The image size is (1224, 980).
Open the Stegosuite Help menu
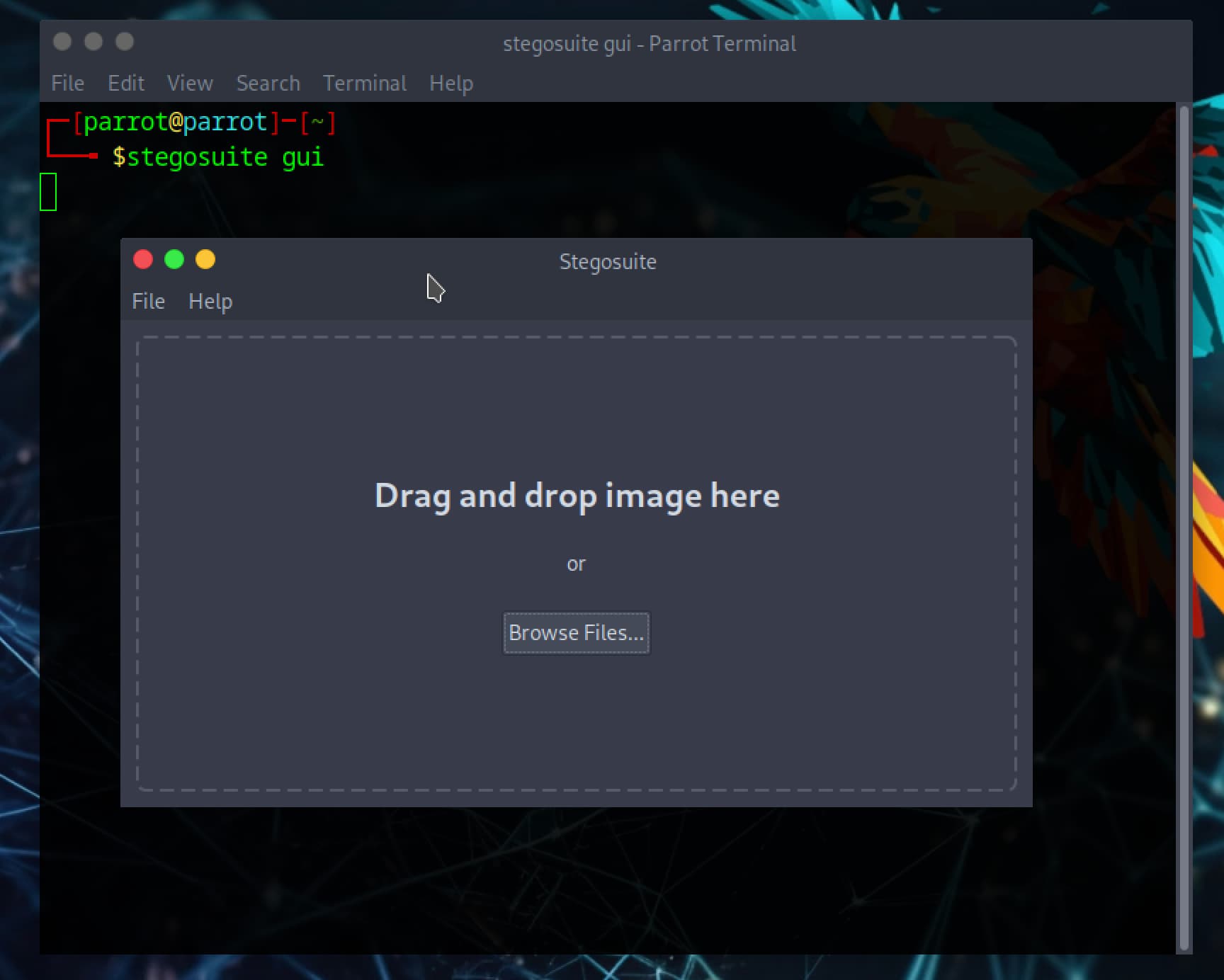coord(210,302)
